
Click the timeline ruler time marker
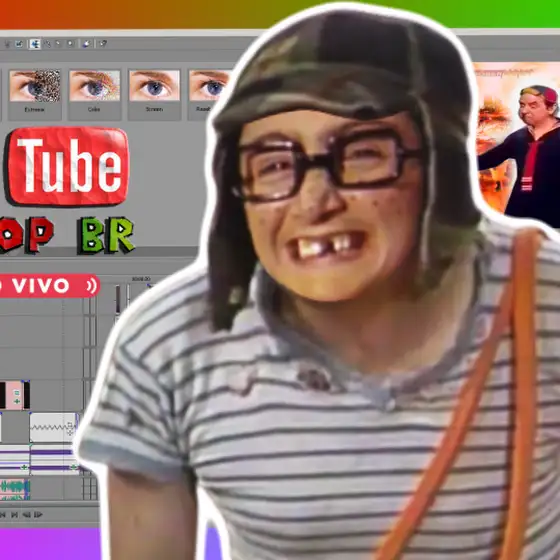tap(141, 279)
